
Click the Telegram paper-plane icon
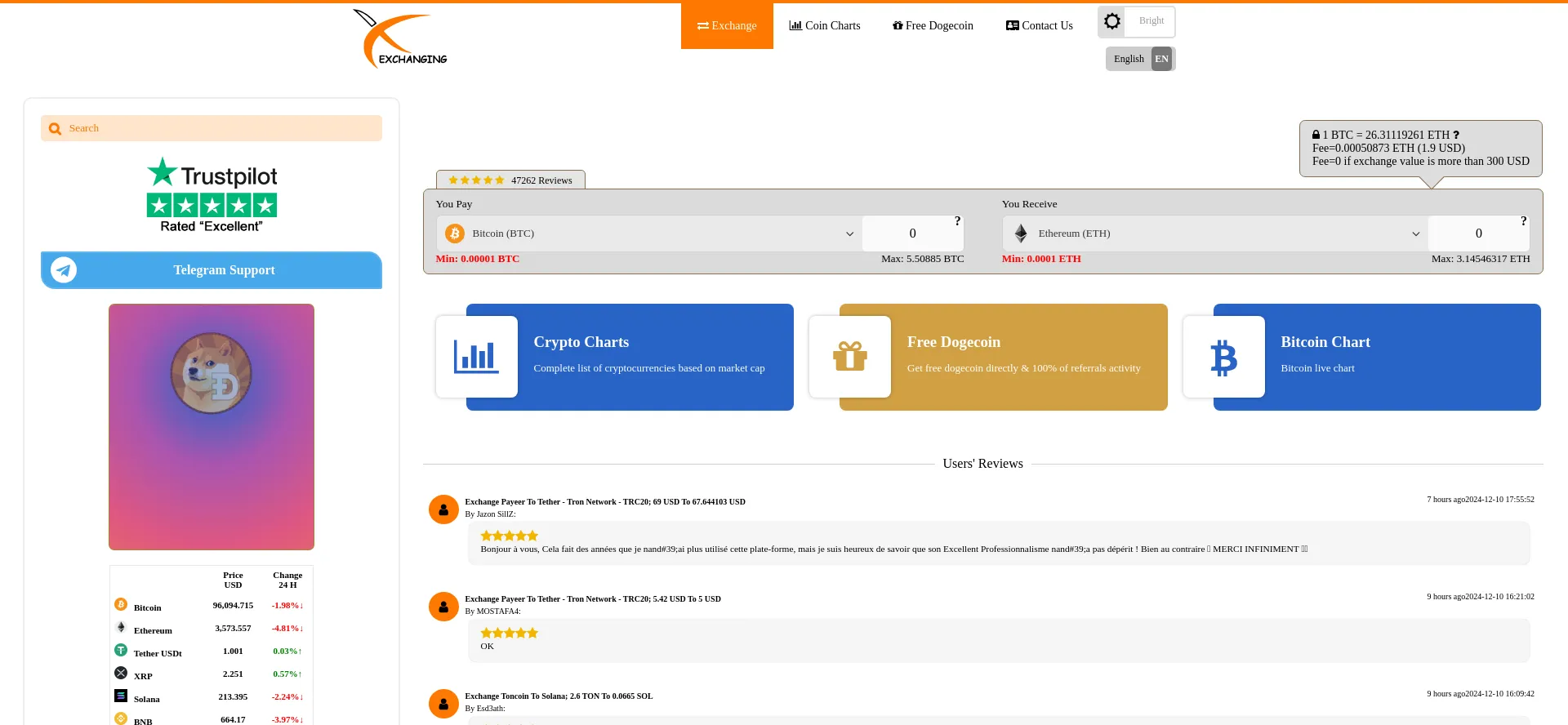tap(64, 270)
